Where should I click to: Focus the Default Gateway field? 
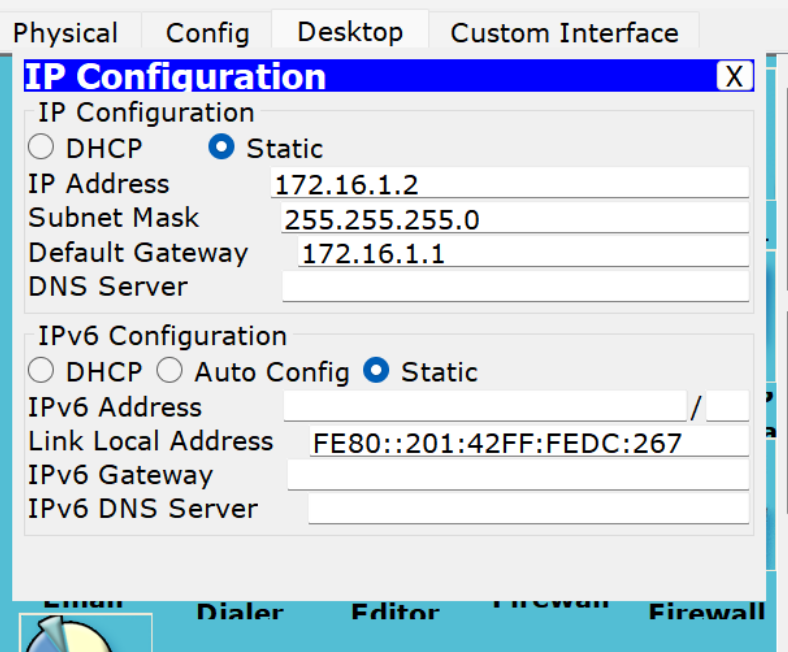click(522, 253)
